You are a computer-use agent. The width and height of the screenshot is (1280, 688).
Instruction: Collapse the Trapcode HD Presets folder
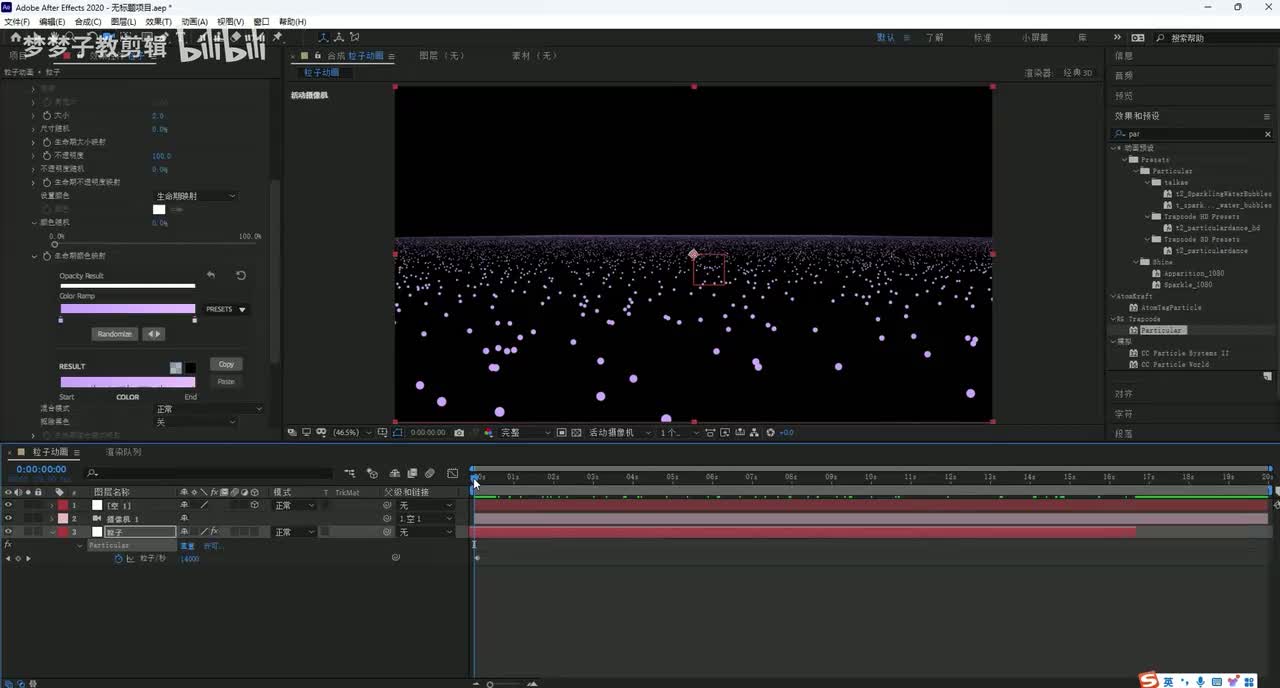(x=1147, y=217)
